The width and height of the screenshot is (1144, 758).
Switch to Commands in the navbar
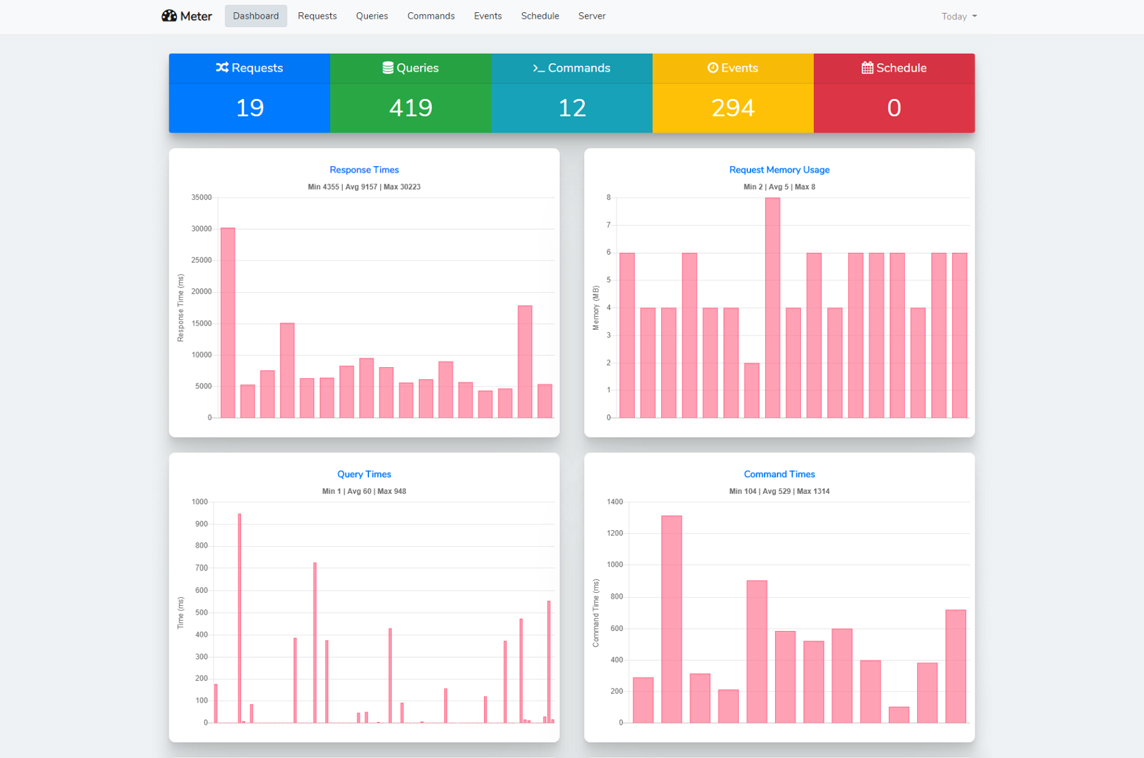tap(431, 16)
